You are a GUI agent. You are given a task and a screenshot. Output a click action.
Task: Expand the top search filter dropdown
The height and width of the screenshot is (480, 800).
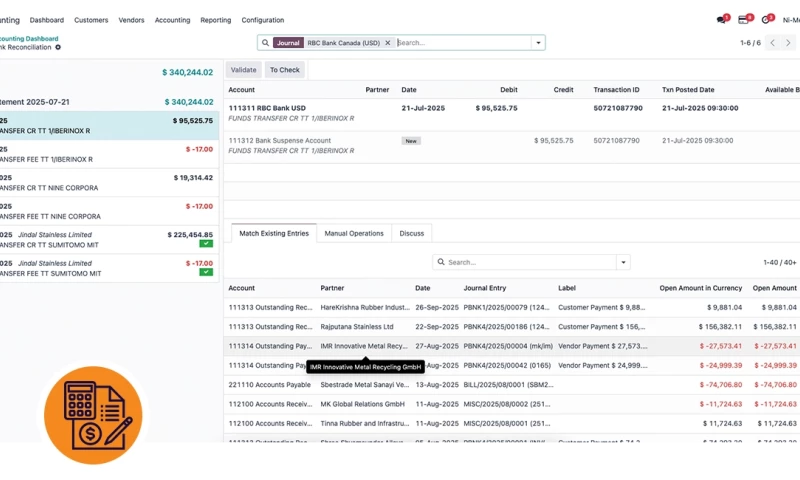pos(538,43)
